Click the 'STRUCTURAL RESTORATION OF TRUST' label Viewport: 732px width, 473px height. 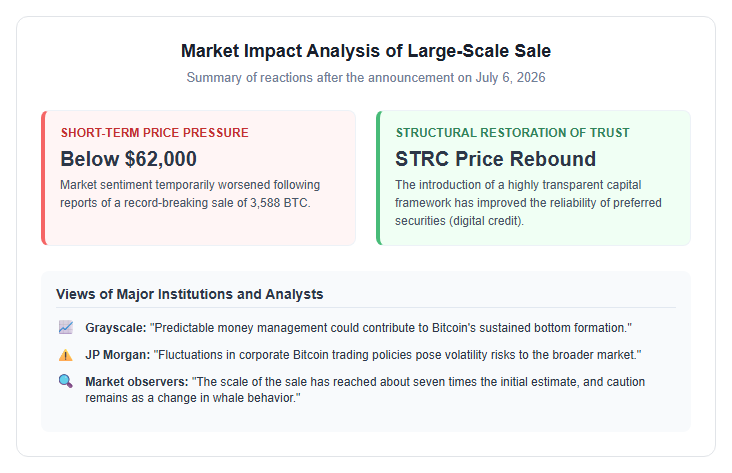[513, 133]
